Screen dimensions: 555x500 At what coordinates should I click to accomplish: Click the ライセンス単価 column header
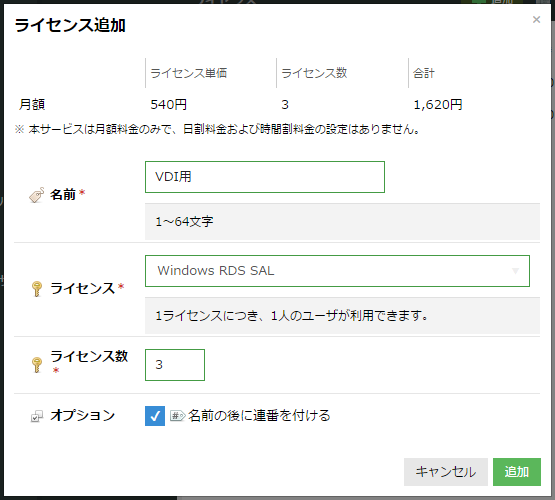coord(189,73)
